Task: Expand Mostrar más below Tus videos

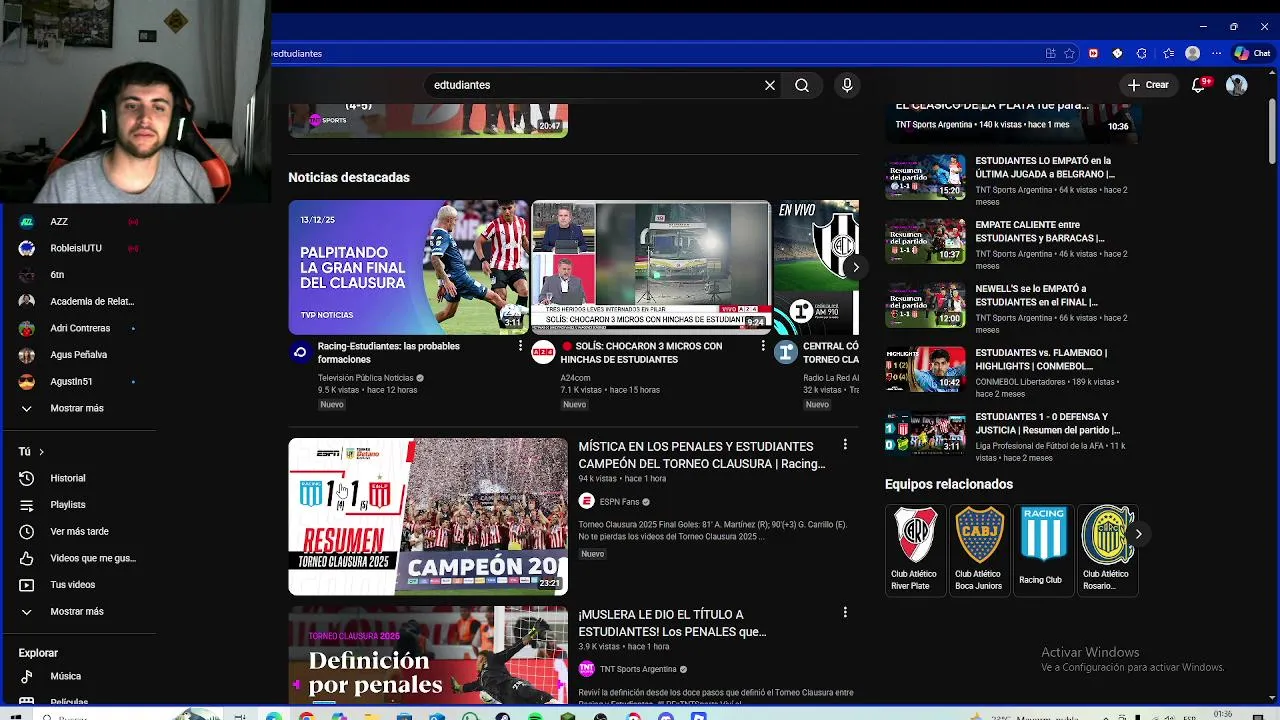Action: 79,611
